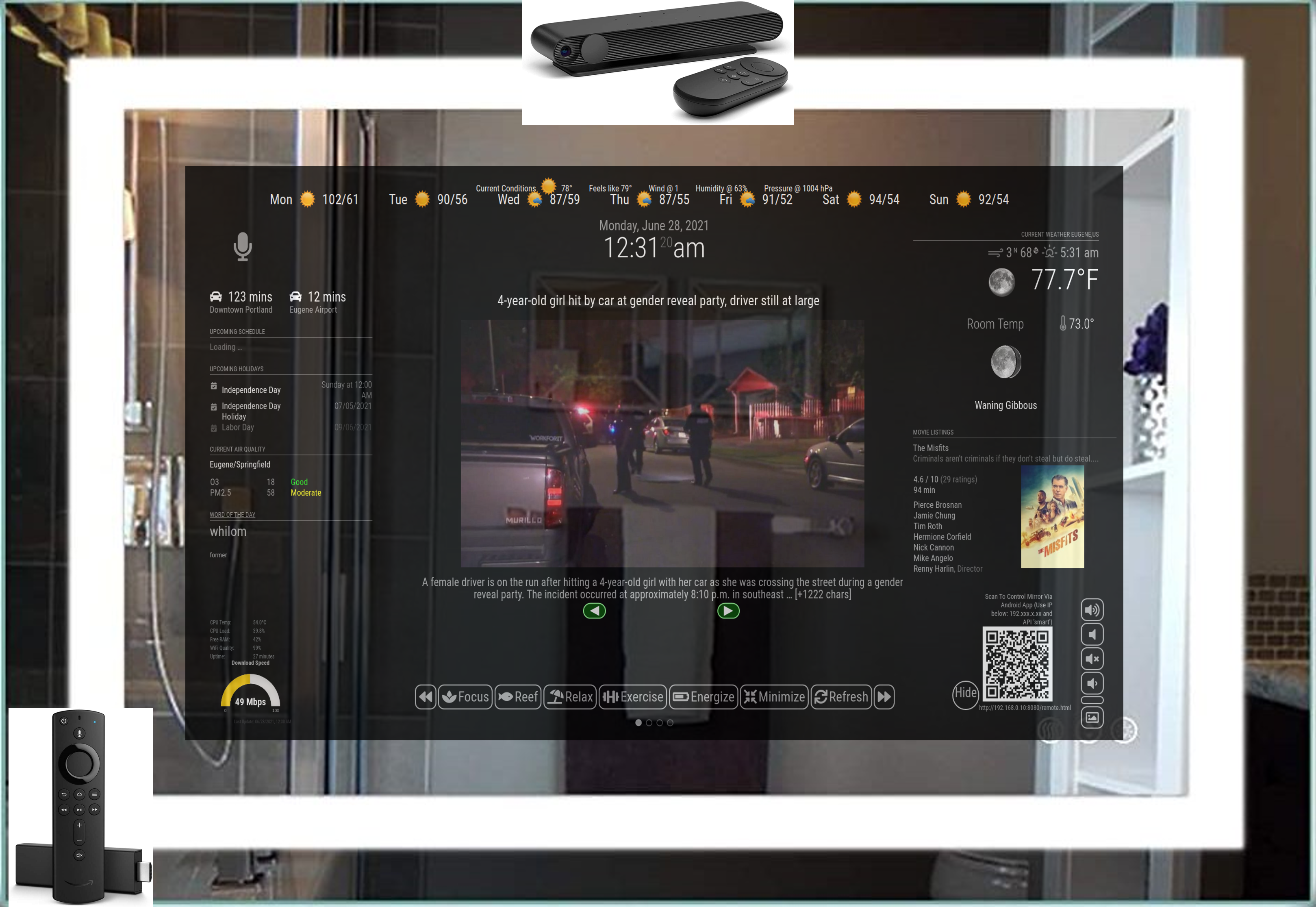The image size is (1316, 907).
Task: Go to next news article green arrow
Action: coord(728,611)
